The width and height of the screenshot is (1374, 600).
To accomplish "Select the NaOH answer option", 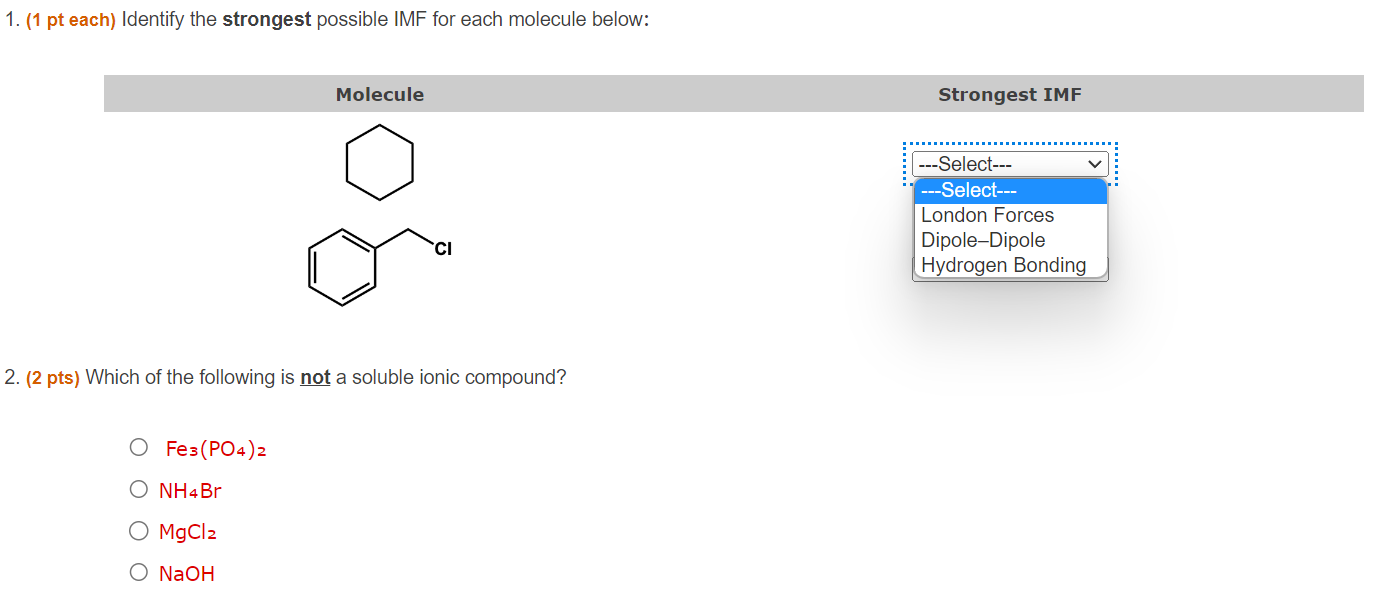I will [139, 572].
